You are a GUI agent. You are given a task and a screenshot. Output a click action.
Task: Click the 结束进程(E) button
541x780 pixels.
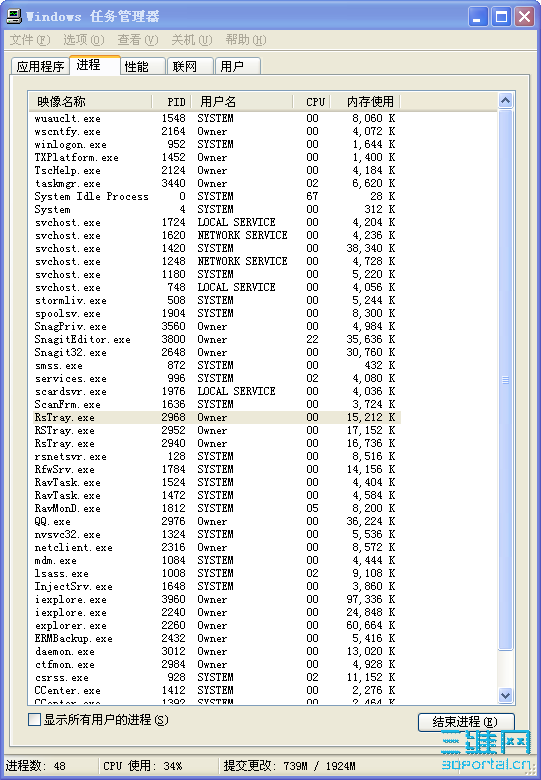tap(466, 722)
